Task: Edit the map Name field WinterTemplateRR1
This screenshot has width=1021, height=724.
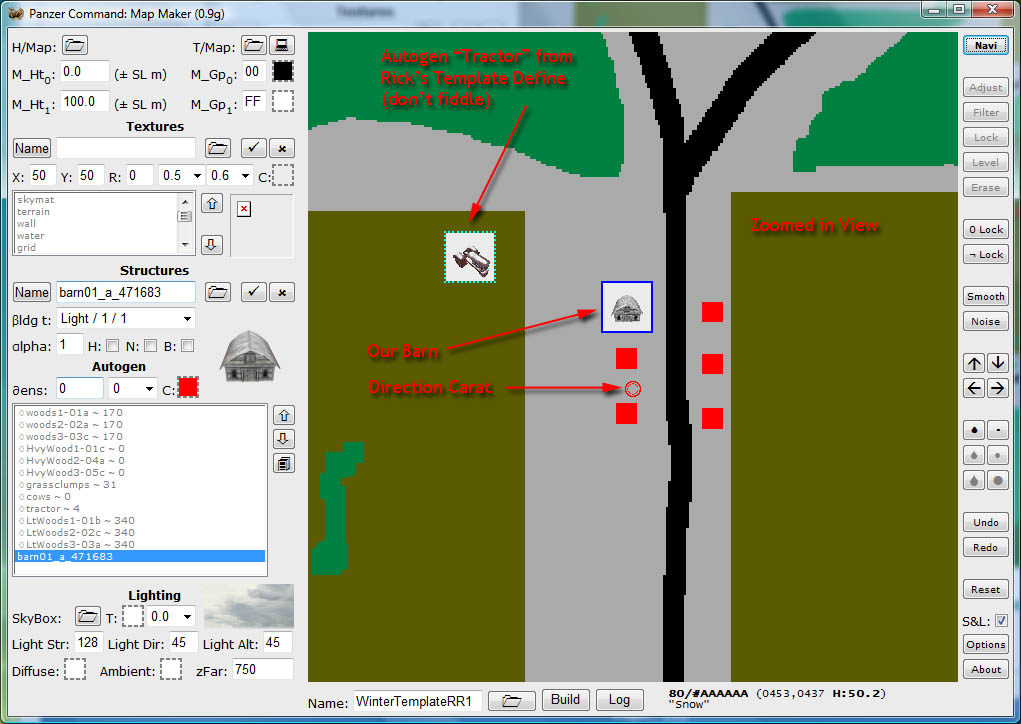Action: tap(417, 701)
